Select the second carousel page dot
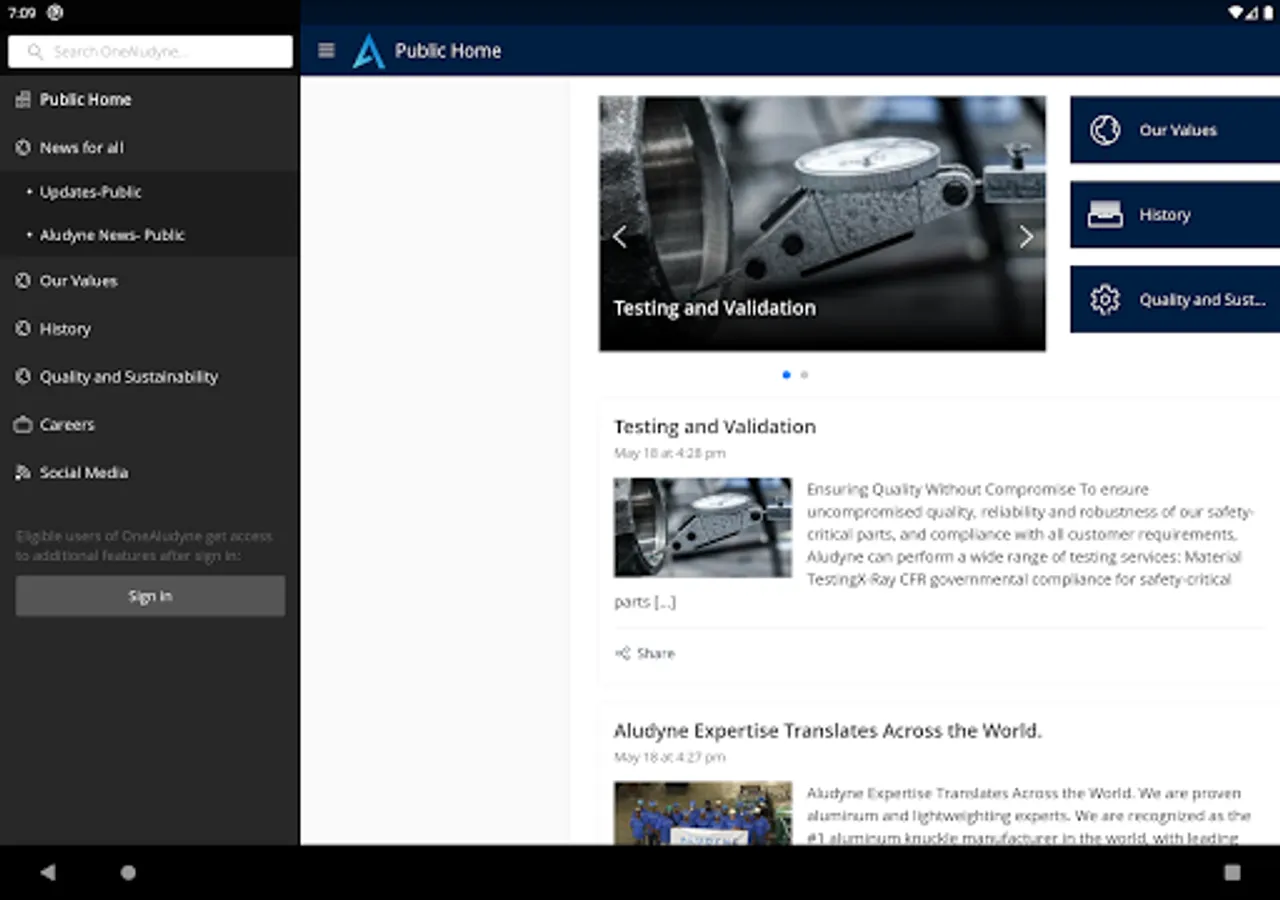The image size is (1280, 900). (804, 375)
